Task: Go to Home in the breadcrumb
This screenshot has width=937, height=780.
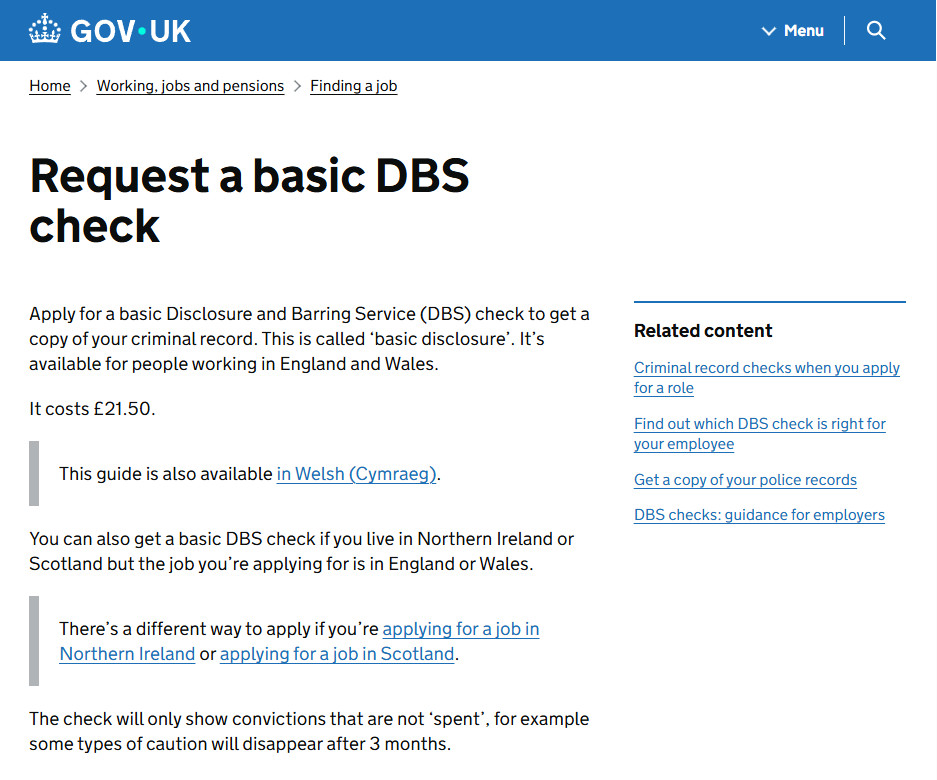Action: 50,86
